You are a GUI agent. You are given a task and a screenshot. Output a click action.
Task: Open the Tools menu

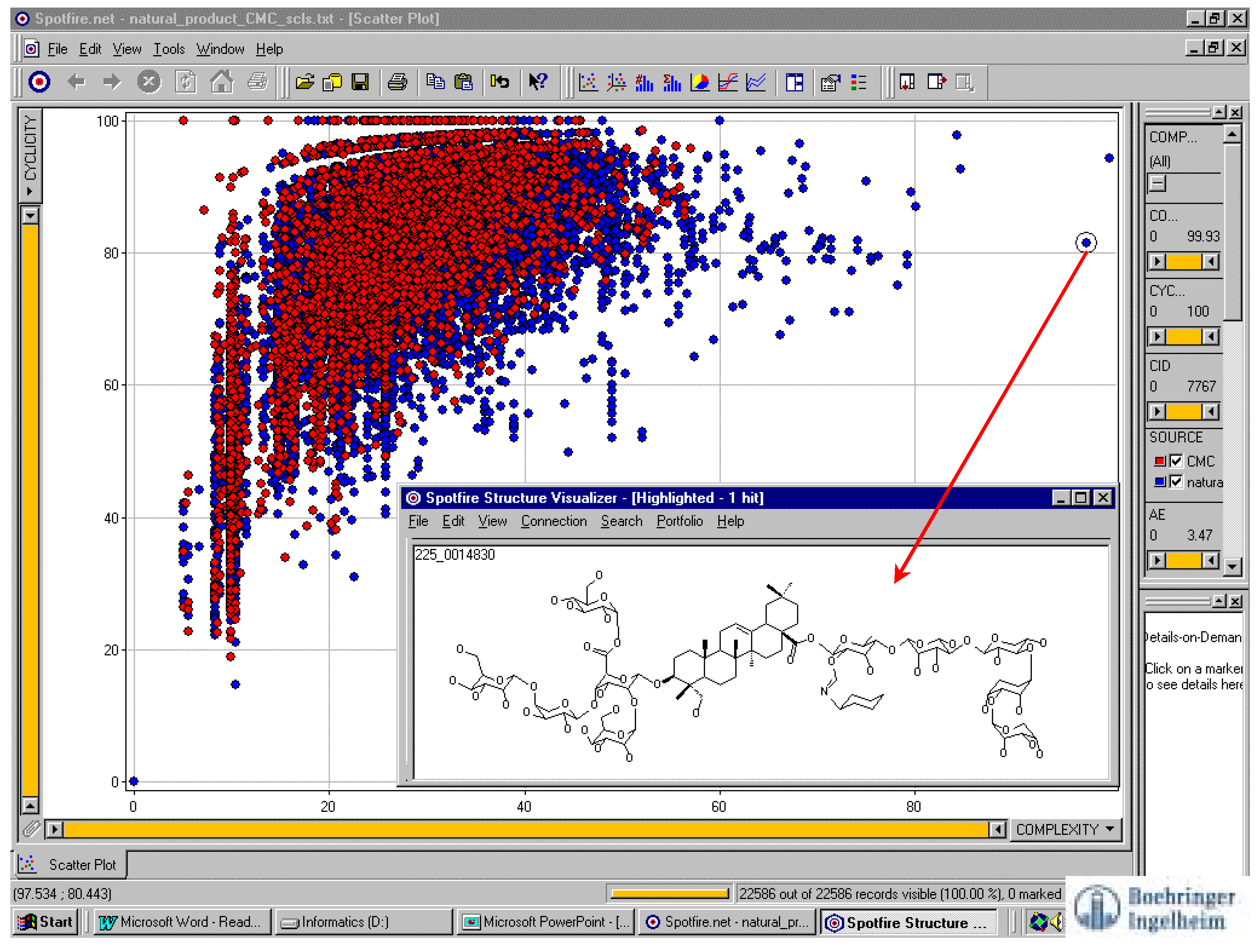[169, 50]
